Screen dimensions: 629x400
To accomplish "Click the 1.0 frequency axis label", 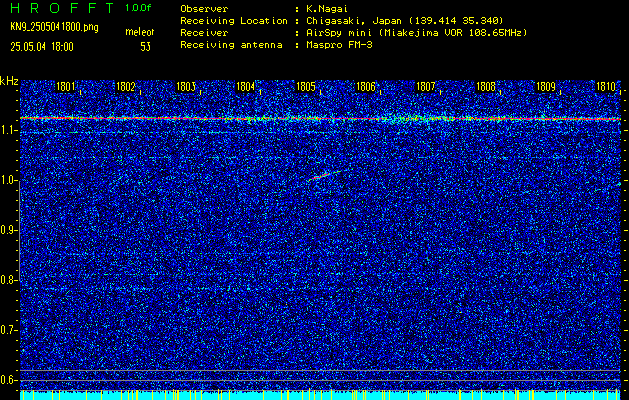I will point(6,180).
